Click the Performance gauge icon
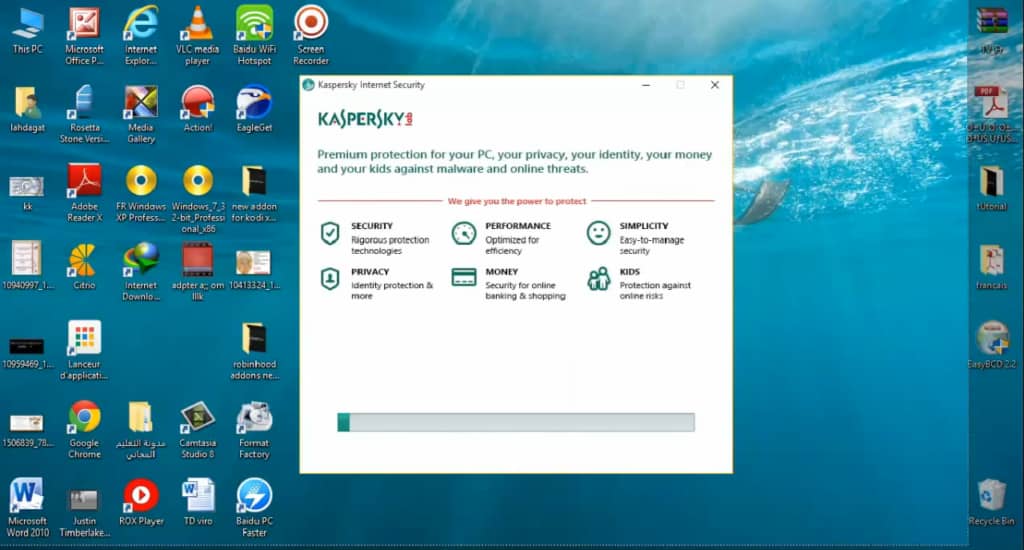Image resolution: width=1024 pixels, height=550 pixels. coord(463,233)
